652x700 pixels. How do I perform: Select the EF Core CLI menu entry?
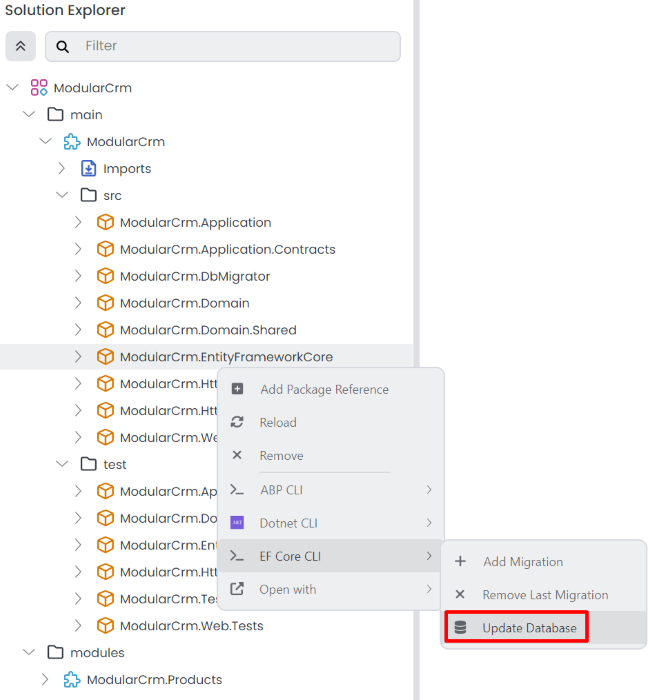click(330, 556)
